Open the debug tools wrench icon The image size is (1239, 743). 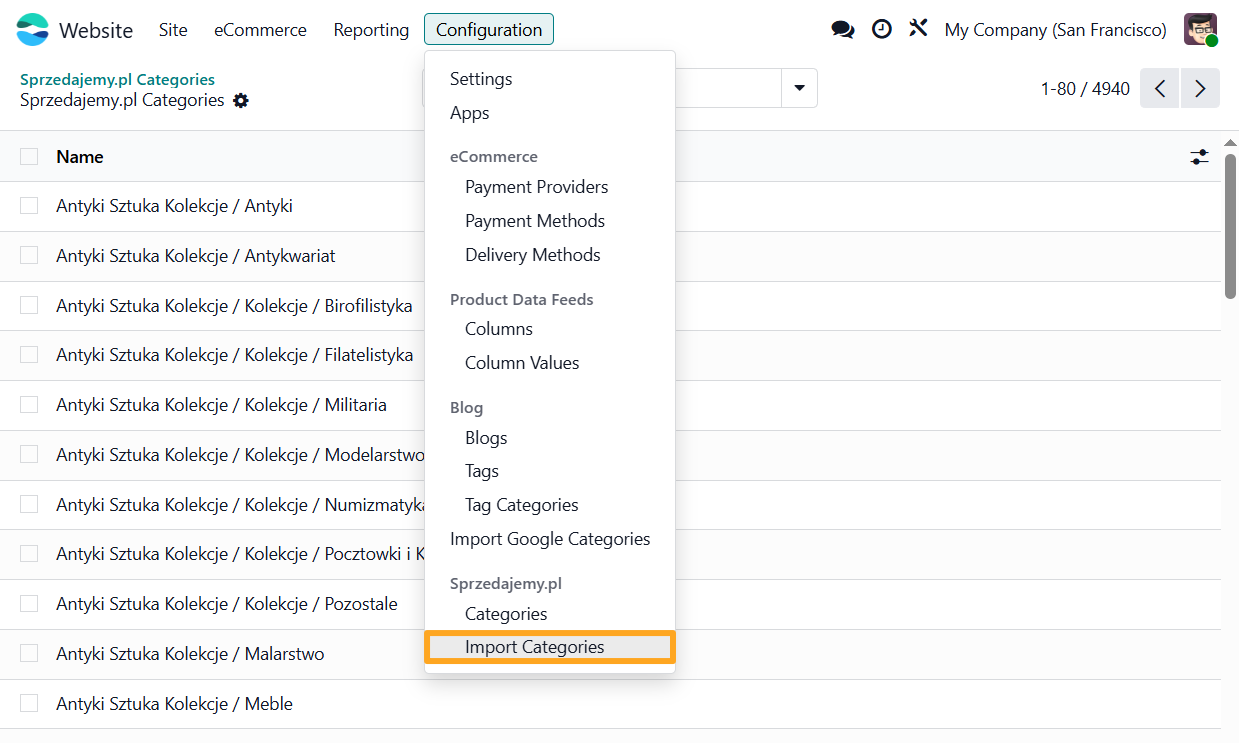918,28
